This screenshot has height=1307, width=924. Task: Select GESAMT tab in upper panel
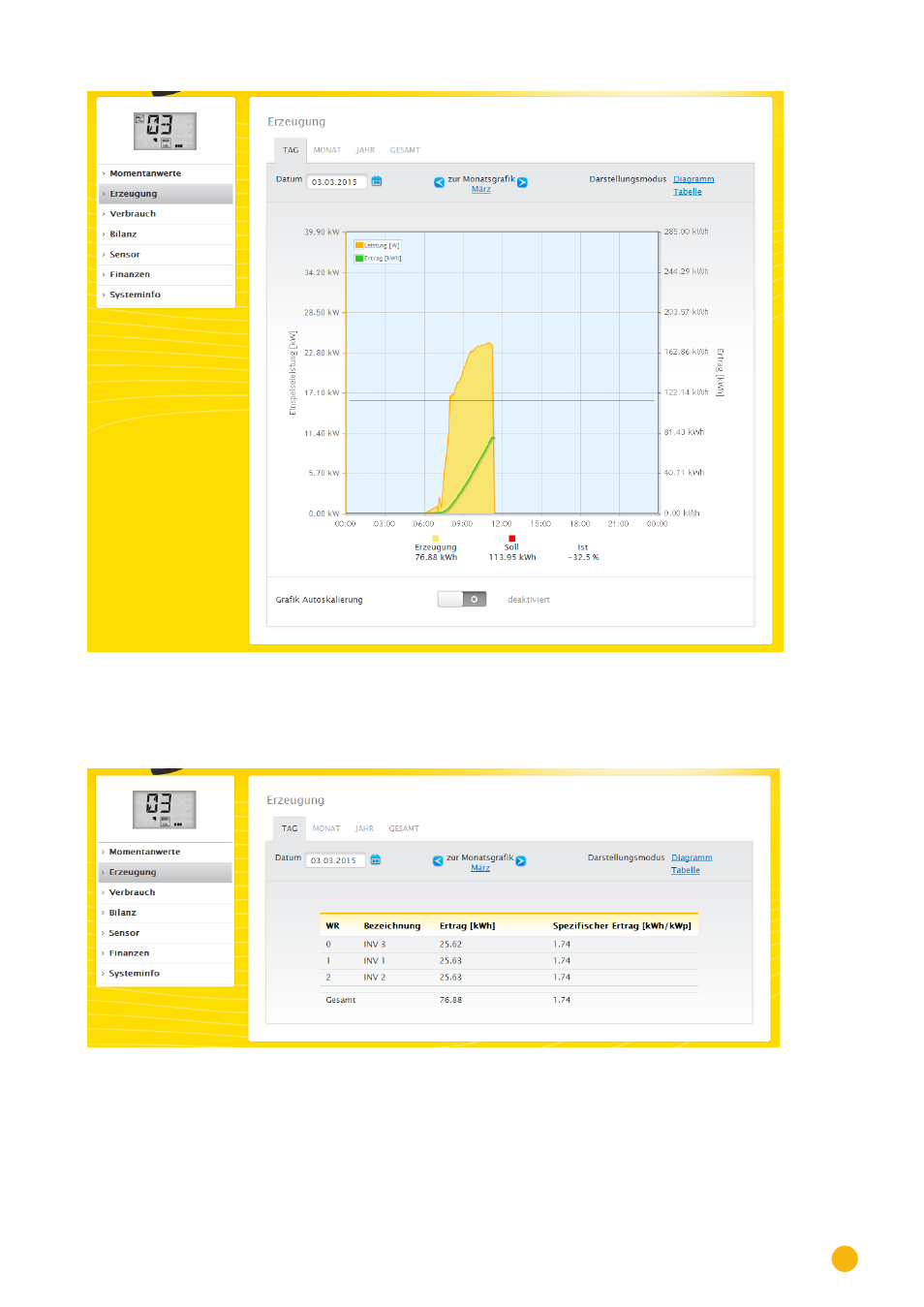pyautogui.click(x=405, y=150)
